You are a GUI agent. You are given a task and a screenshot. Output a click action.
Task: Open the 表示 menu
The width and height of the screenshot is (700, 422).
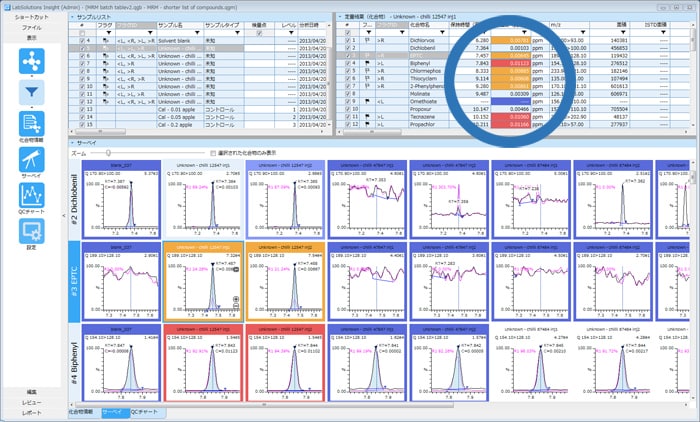pos(32,38)
